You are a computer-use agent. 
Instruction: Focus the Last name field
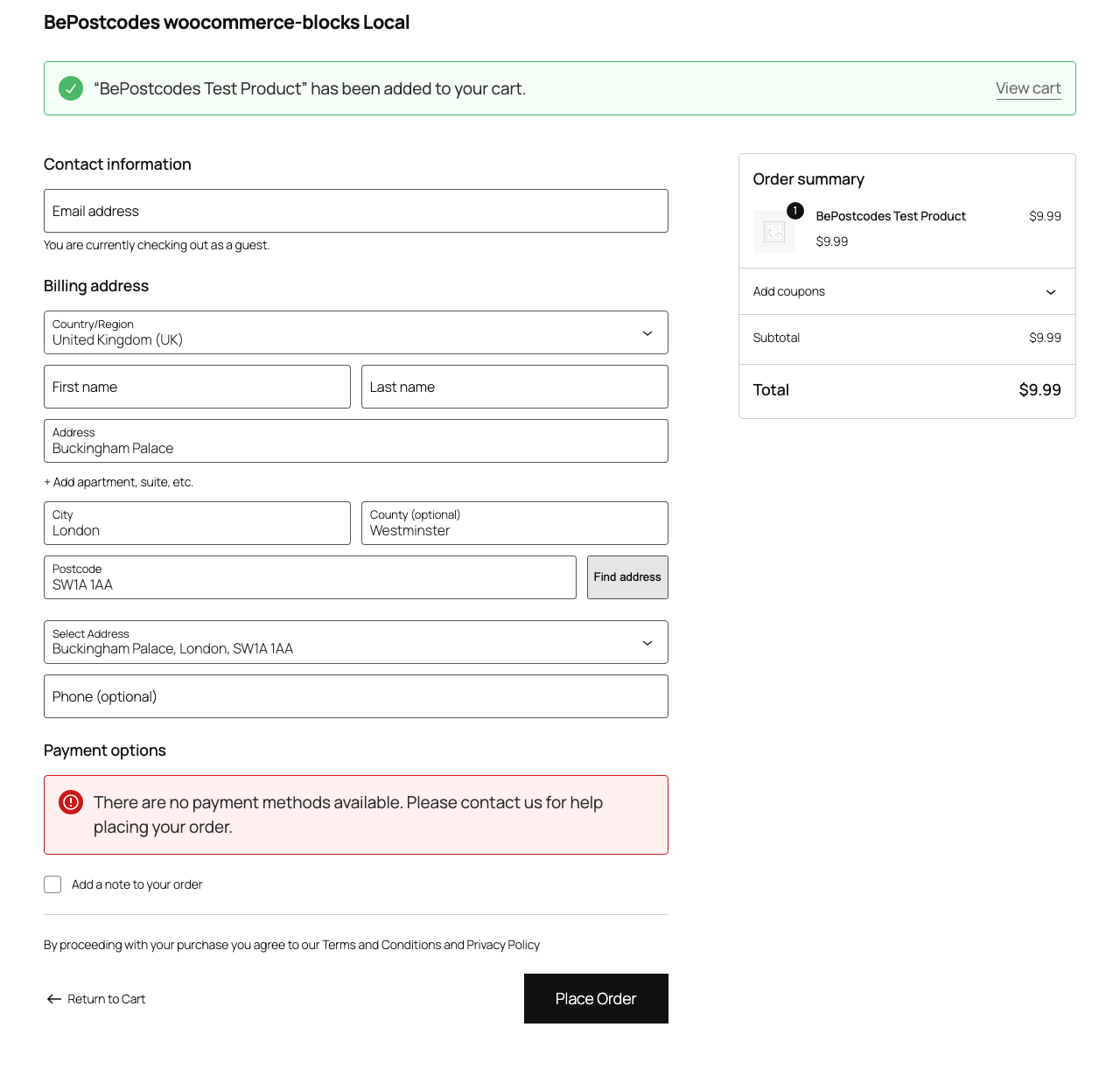pos(514,387)
